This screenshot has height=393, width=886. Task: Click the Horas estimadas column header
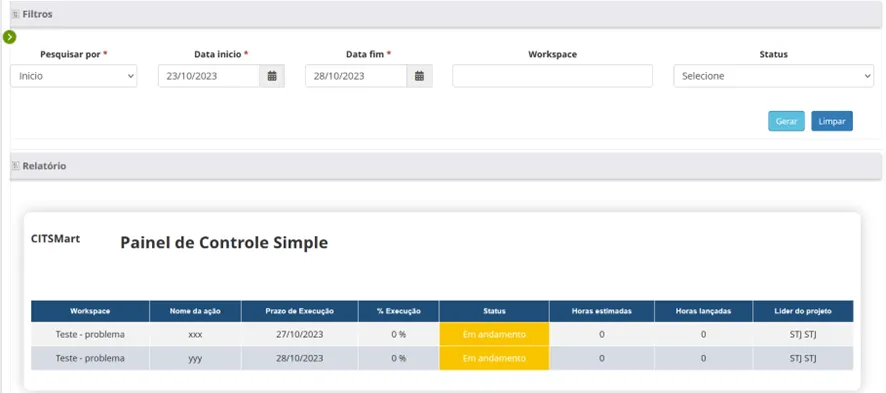(602, 311)
